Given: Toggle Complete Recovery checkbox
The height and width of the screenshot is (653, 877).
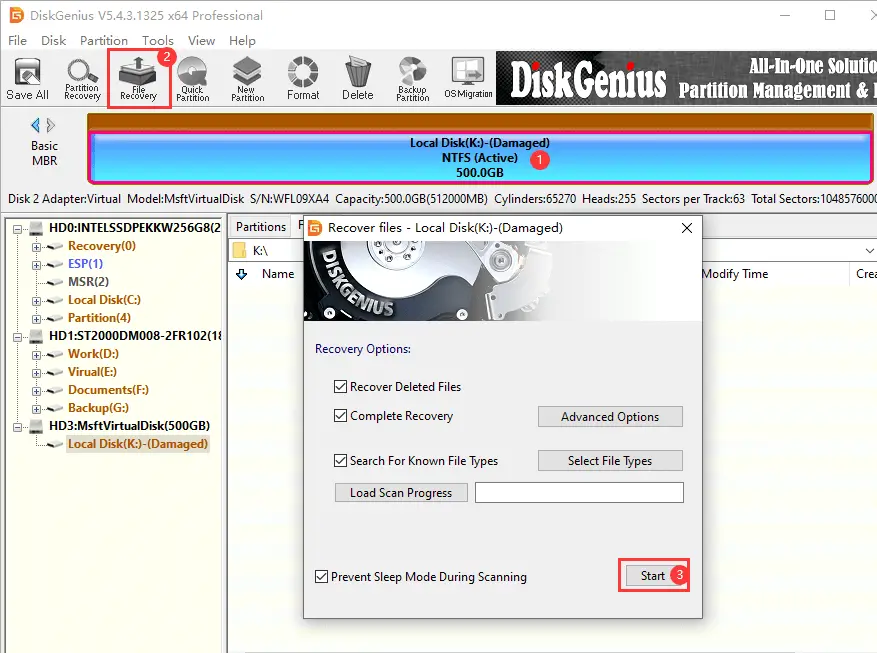Looking at the screenshot, I should (x=340, y=415).
